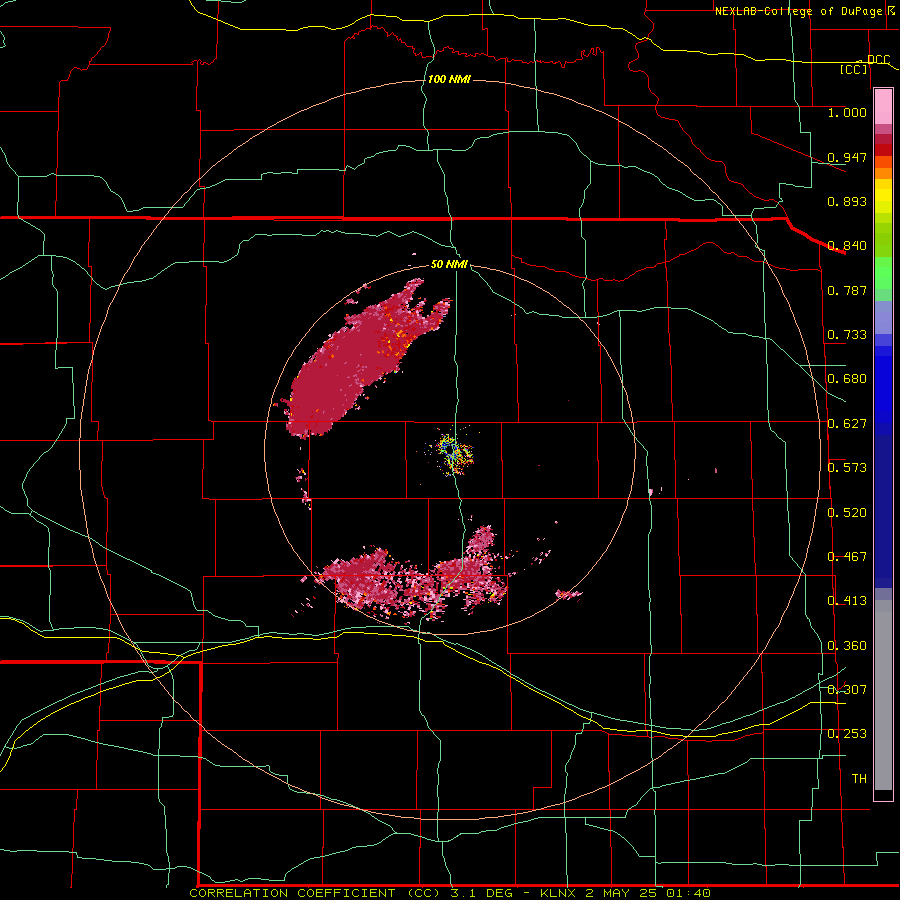Click the Correlation Coefficient caption at bottom

(x=450, y=893)
